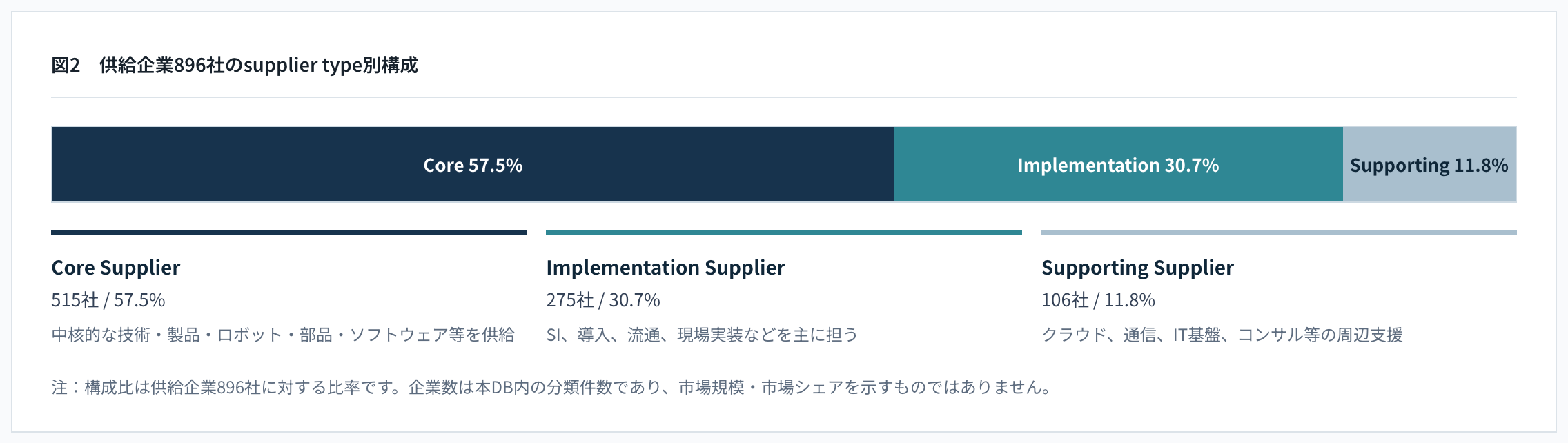Viewport: 1568px width, 443px height.
Task: Click the 'Supporting 11.8%' label inside bar
Action: pyautogui.click(x=1429, y=166)
